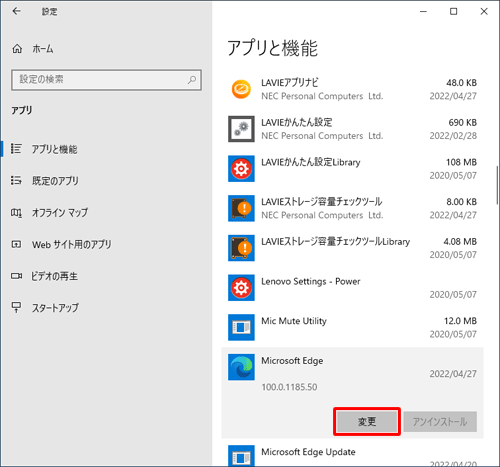Click the アプリと機能 list icon
Viewport: 500px width, 467px height.
16,149
